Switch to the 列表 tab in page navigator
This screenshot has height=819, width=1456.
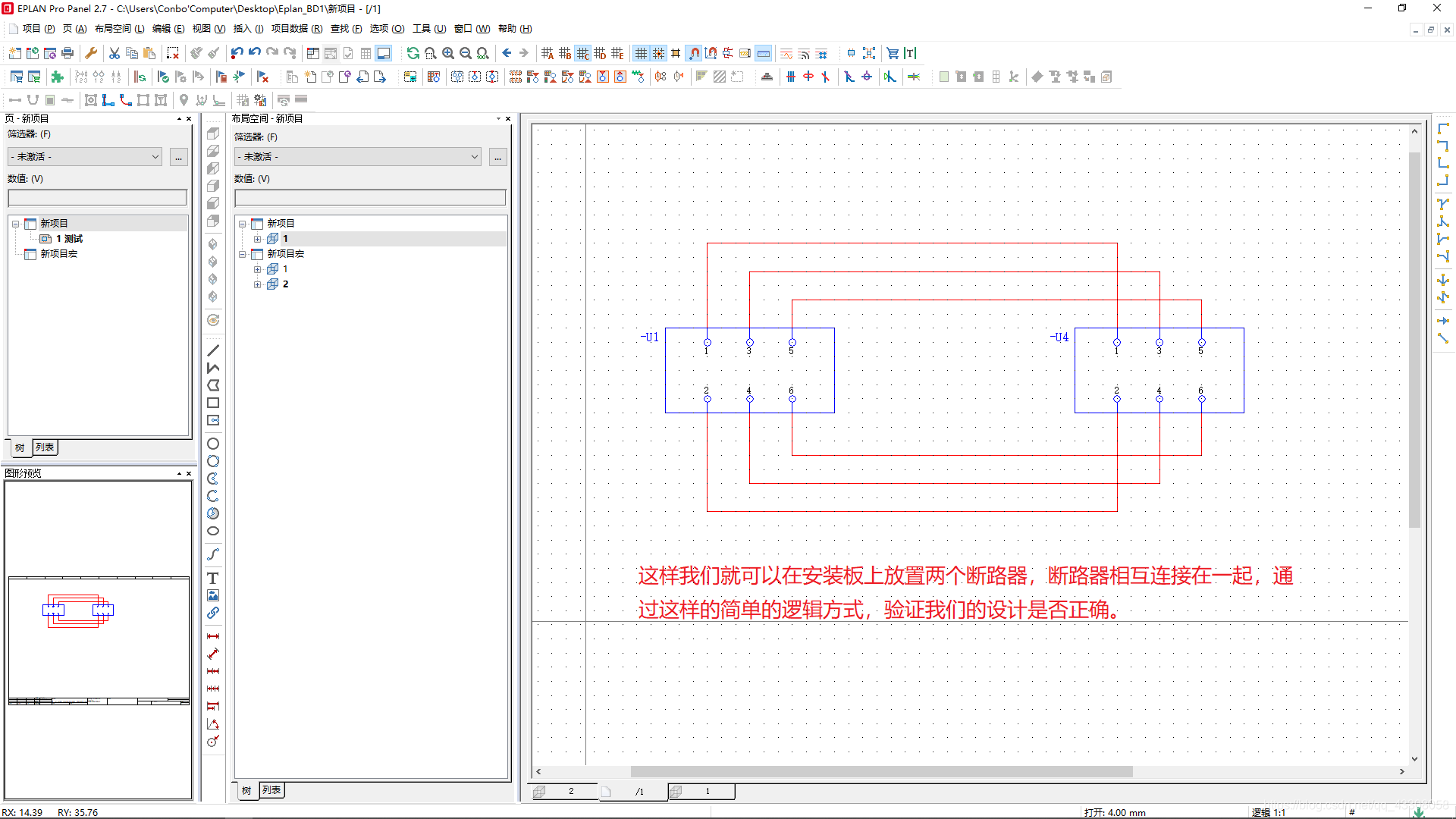(45, 447)
